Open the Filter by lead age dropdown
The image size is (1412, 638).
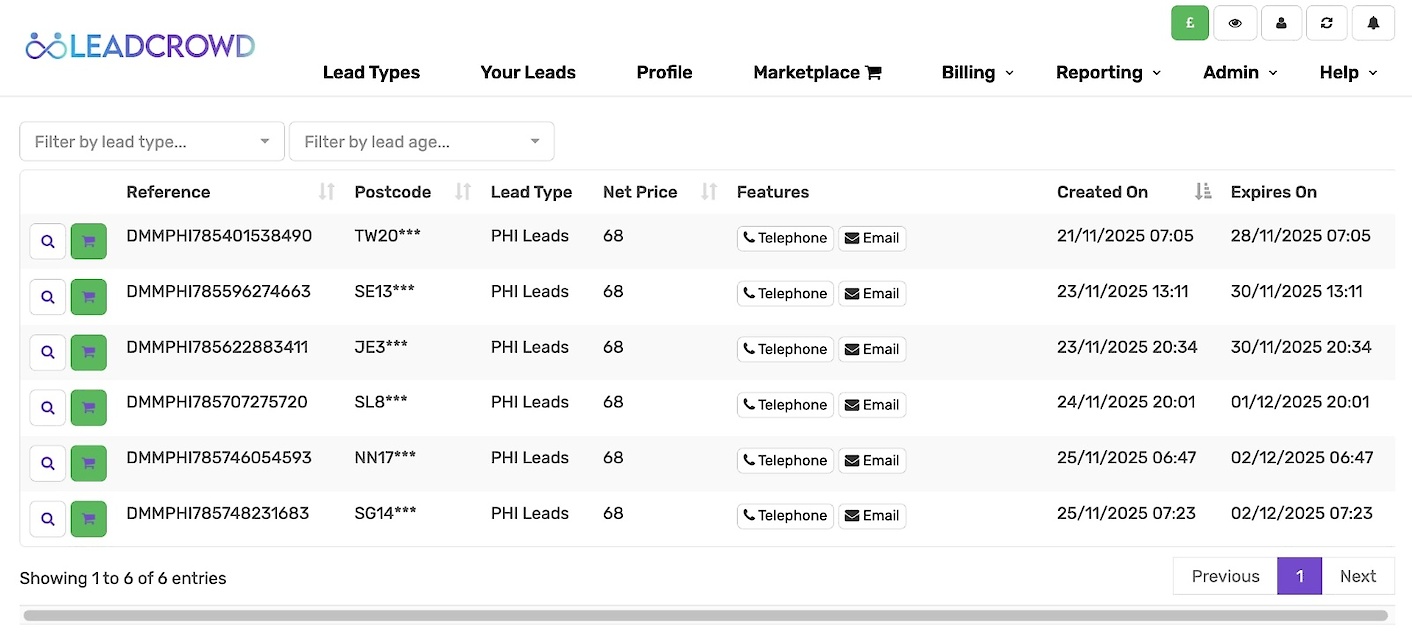pos(421,142)
